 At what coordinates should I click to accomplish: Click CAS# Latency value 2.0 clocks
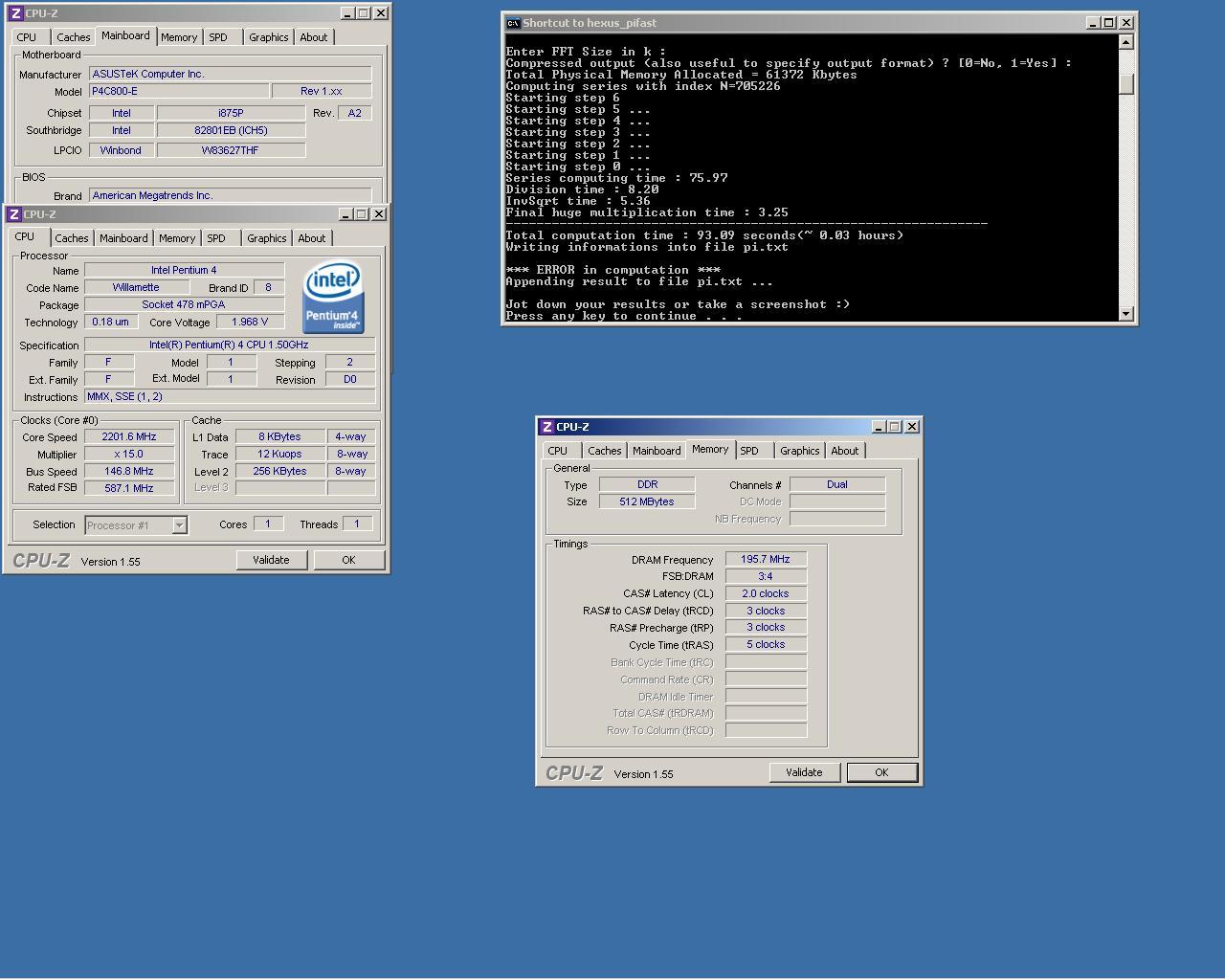(x=766, y=593)
